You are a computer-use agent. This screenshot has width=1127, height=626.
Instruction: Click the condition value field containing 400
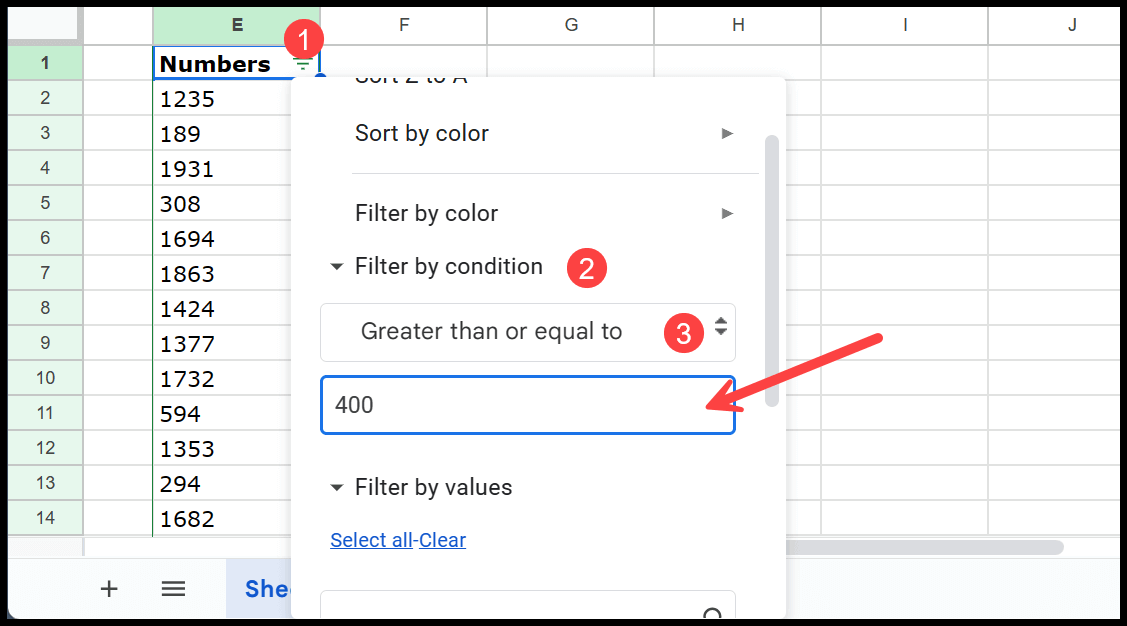[x=527, y=405]
